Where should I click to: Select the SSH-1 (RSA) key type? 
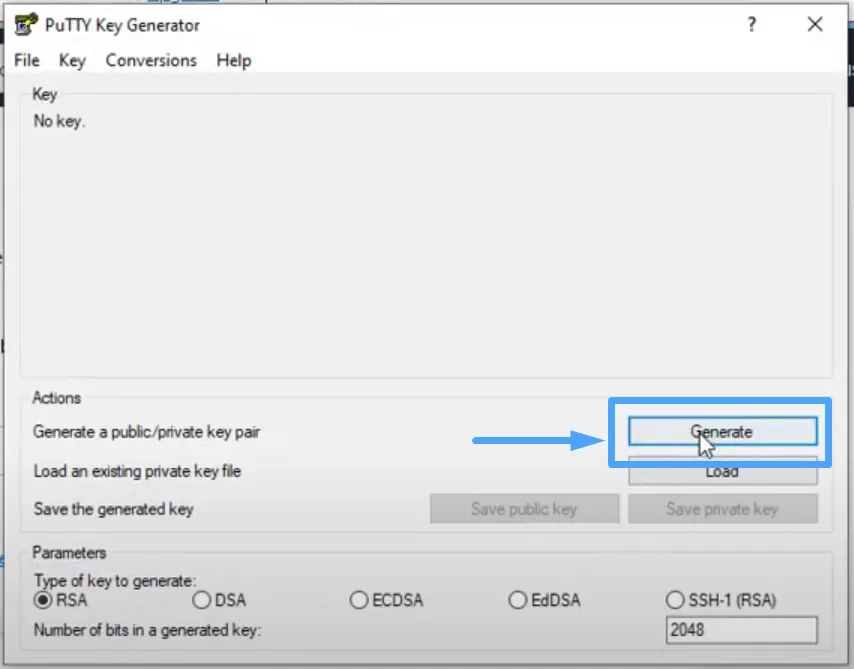point(721,600)
